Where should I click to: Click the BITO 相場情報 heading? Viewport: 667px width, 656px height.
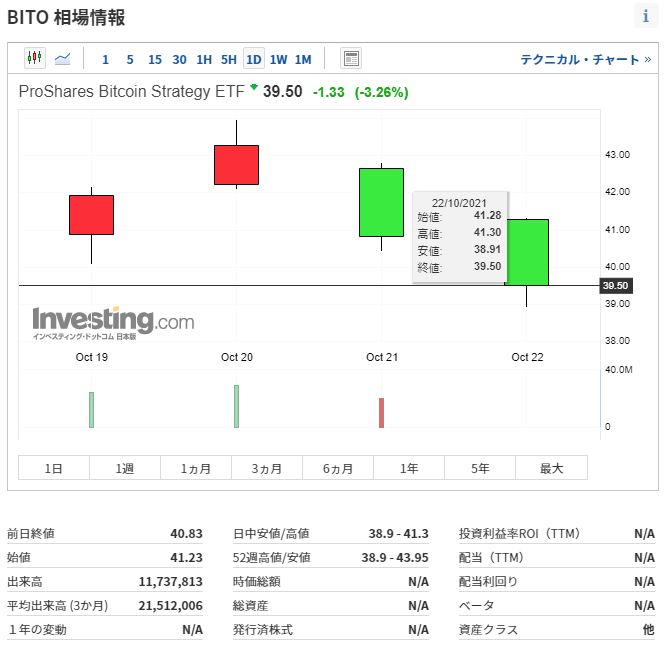point(66,17)
